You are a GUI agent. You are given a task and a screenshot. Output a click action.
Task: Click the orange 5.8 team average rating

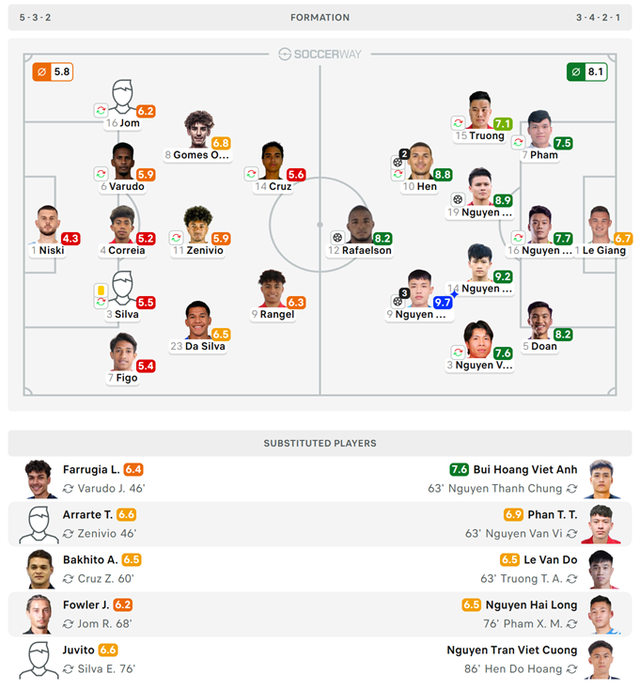(x=53, y=72)
